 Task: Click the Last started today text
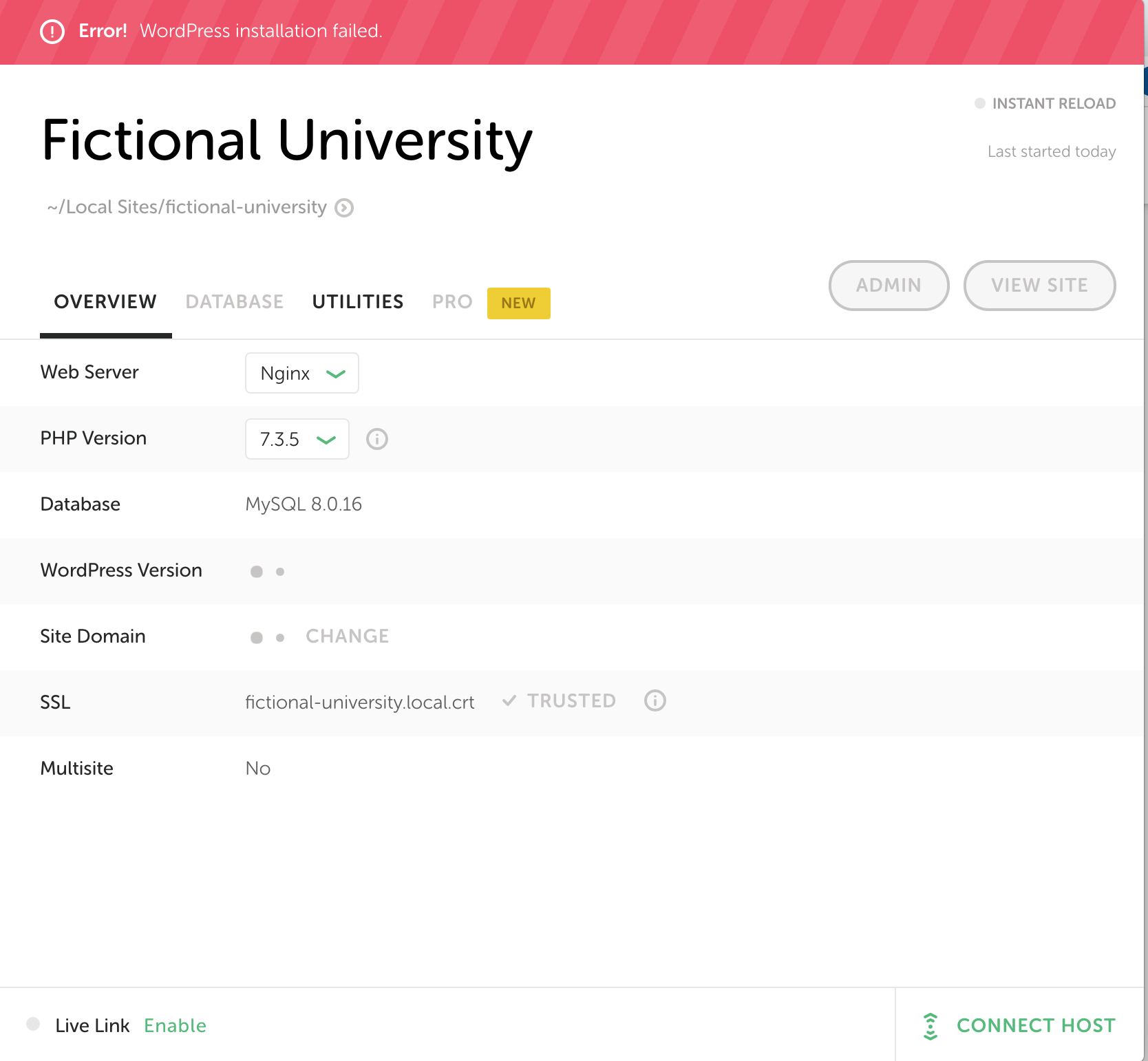[1052, 151]
